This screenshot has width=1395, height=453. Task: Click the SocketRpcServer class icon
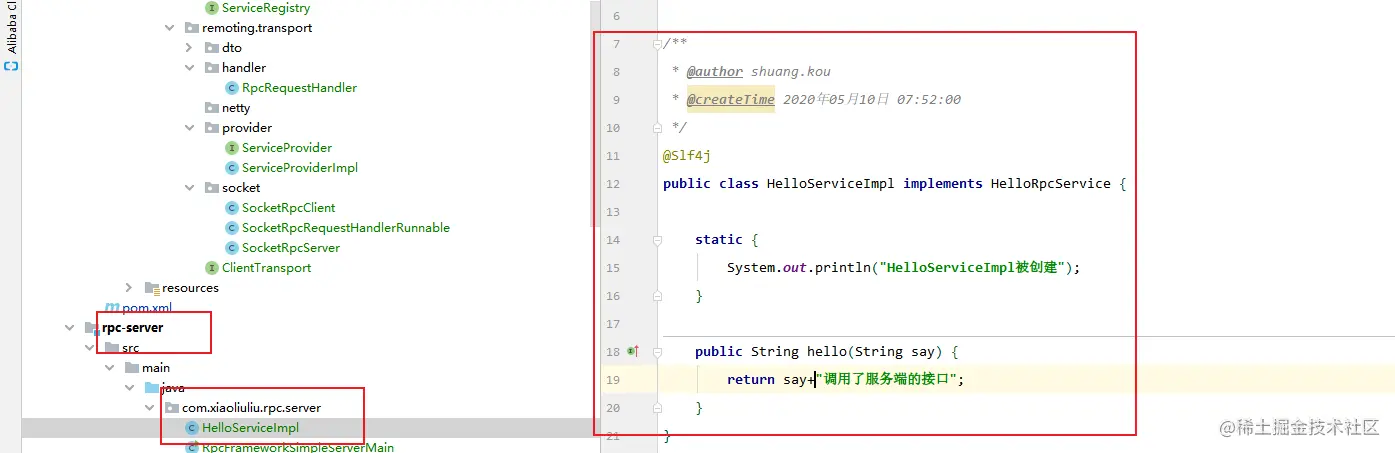pyautogui.click(x=232, y=248)
